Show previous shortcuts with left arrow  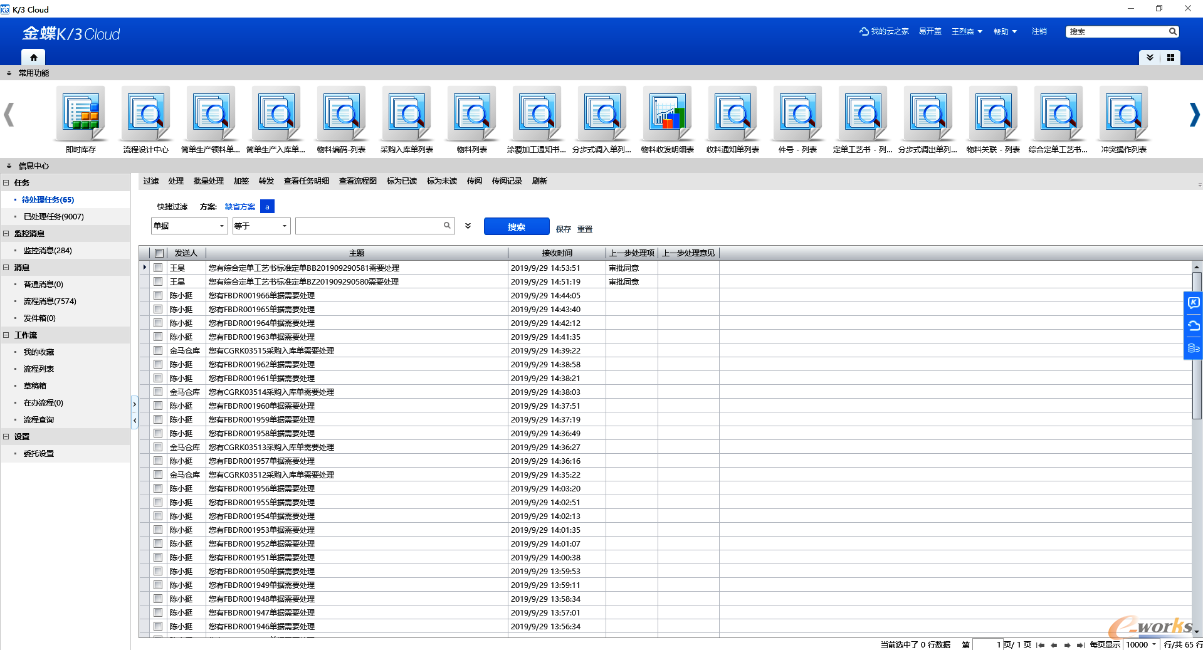point(9,114)
